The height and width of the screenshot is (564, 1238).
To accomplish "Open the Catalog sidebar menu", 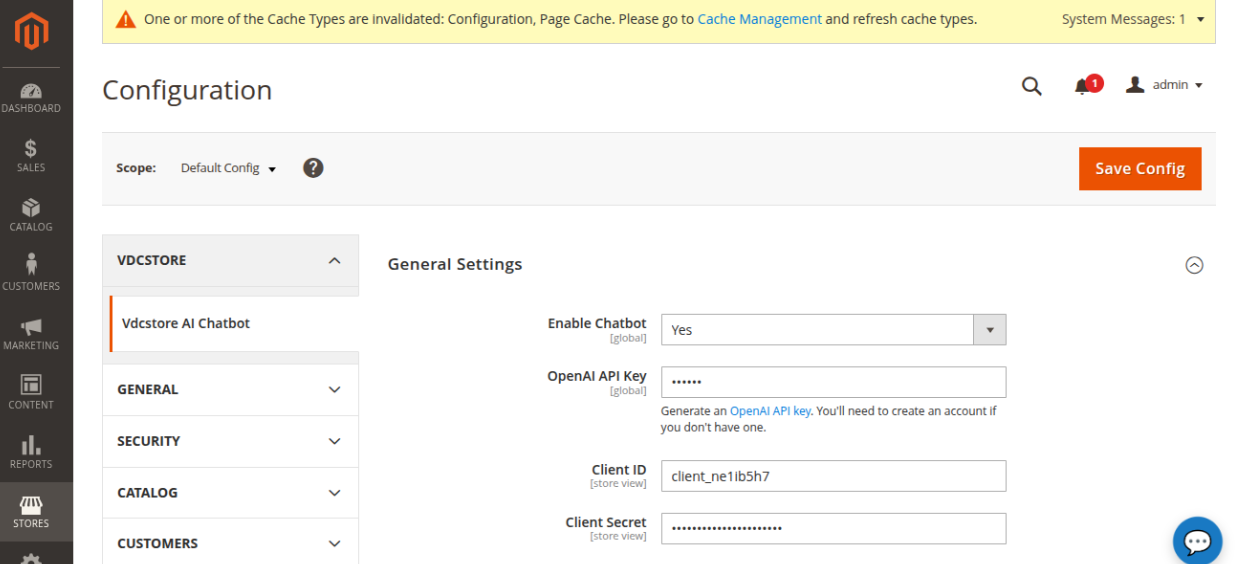I will tap(31, 215).
